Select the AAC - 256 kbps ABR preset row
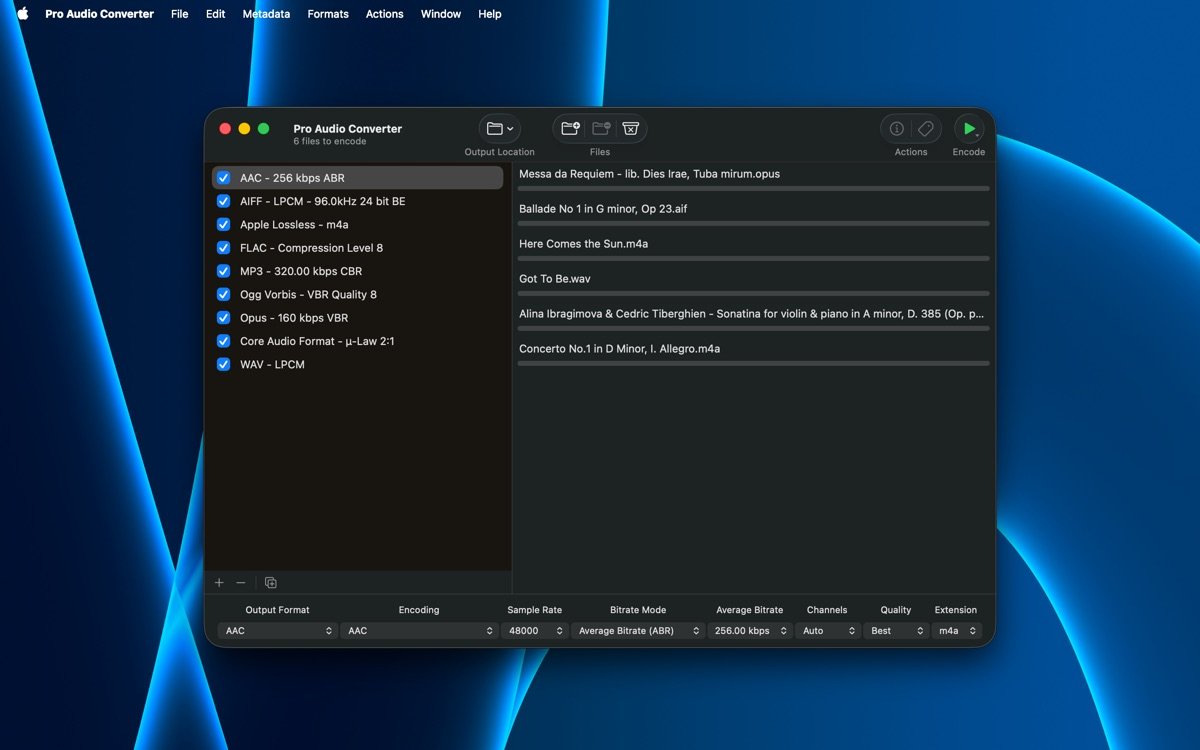The image size is (1200, 750). [357, 178]
